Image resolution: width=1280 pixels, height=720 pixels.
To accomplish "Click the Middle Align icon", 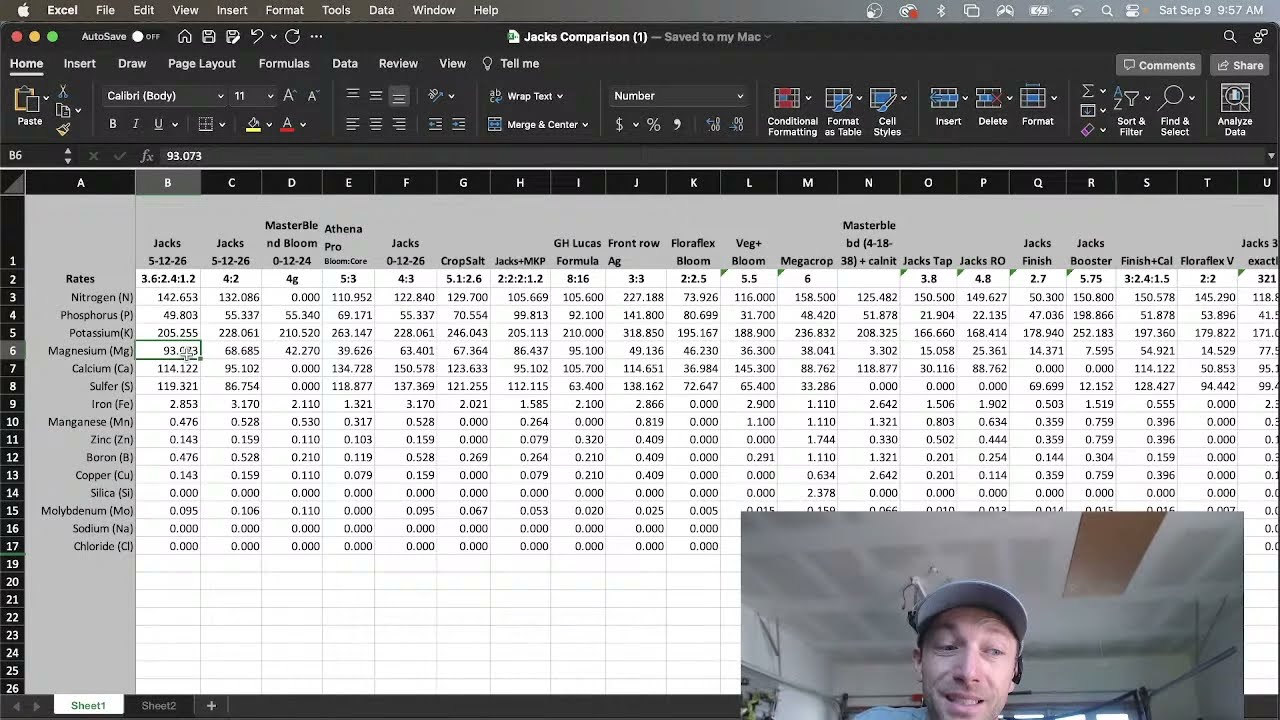I will point(375,96).
